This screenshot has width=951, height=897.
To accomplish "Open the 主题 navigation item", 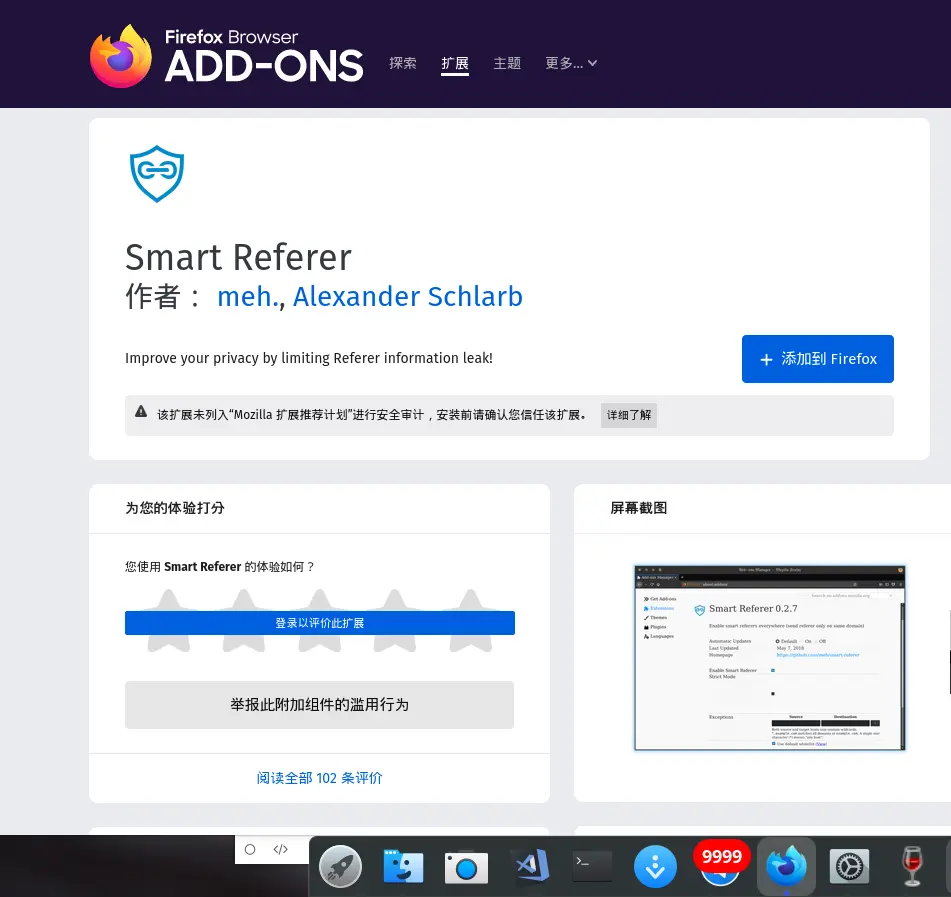I will point(507,63).
